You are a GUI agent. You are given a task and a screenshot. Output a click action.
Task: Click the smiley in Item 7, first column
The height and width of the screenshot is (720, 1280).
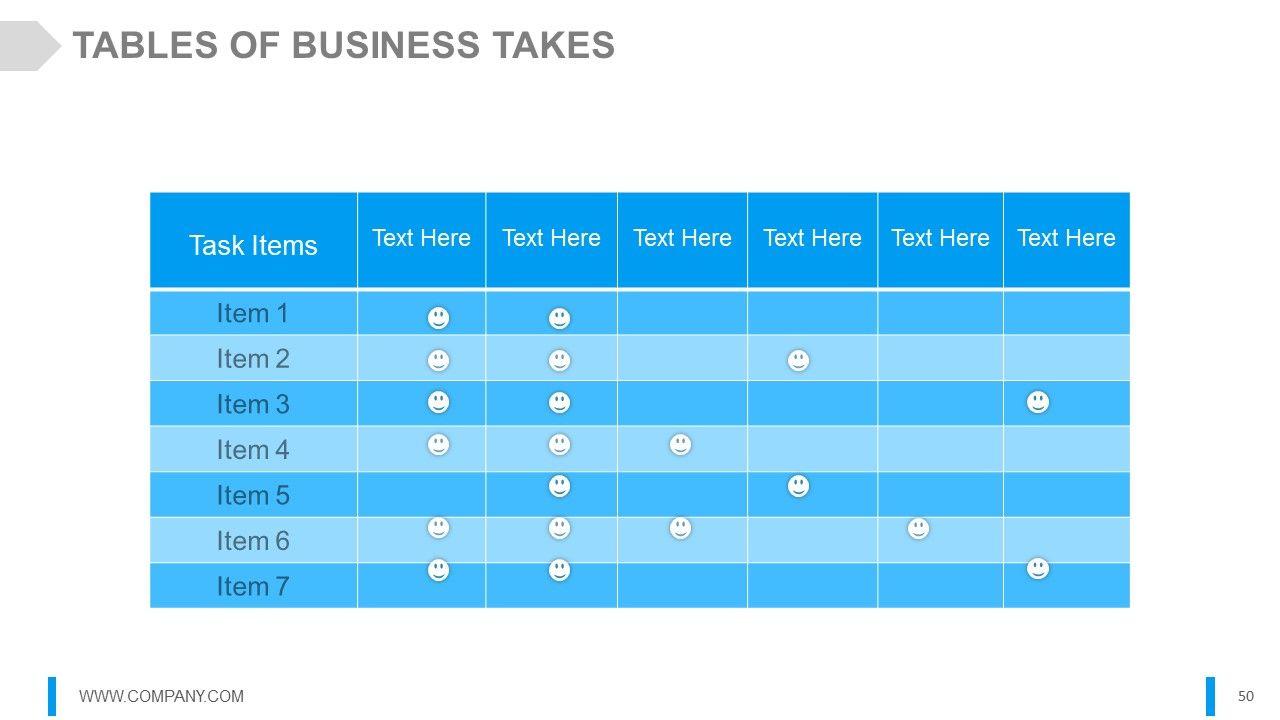tap(438, 570)
